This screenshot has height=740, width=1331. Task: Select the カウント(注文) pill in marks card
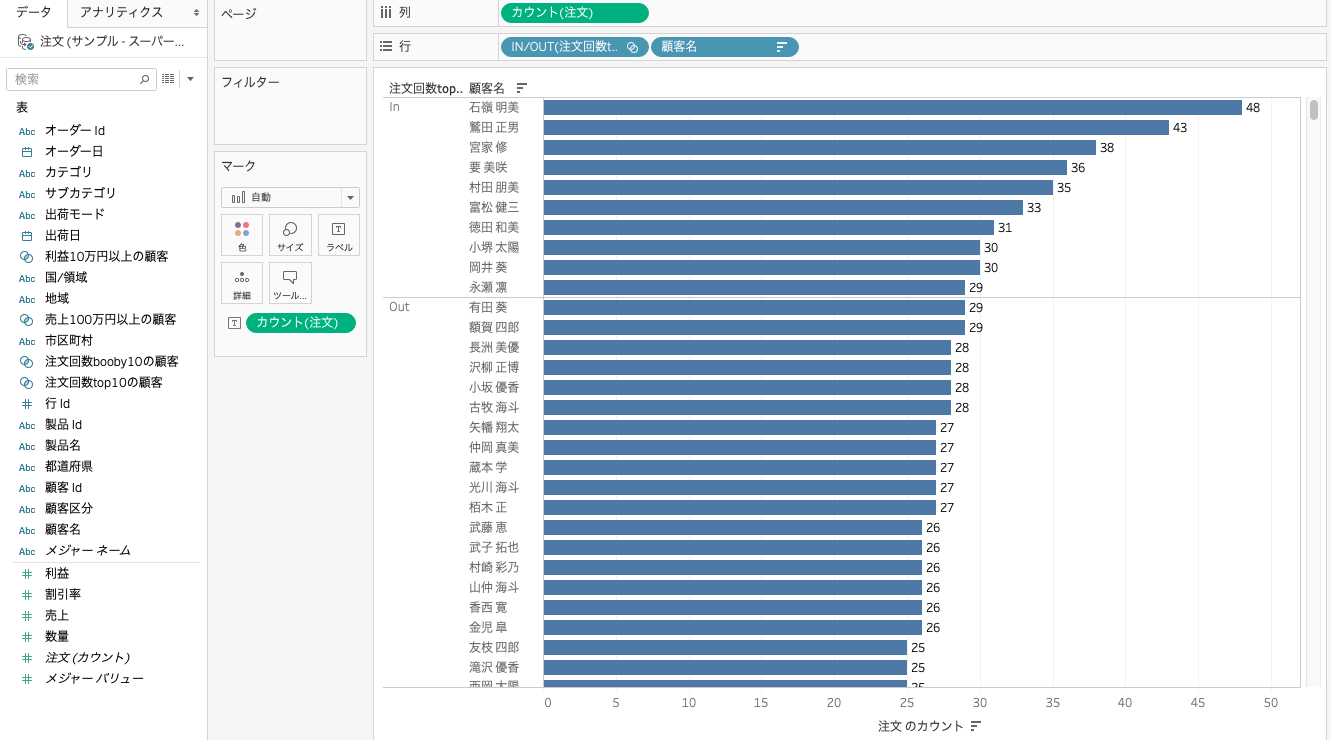coord(300,323)
